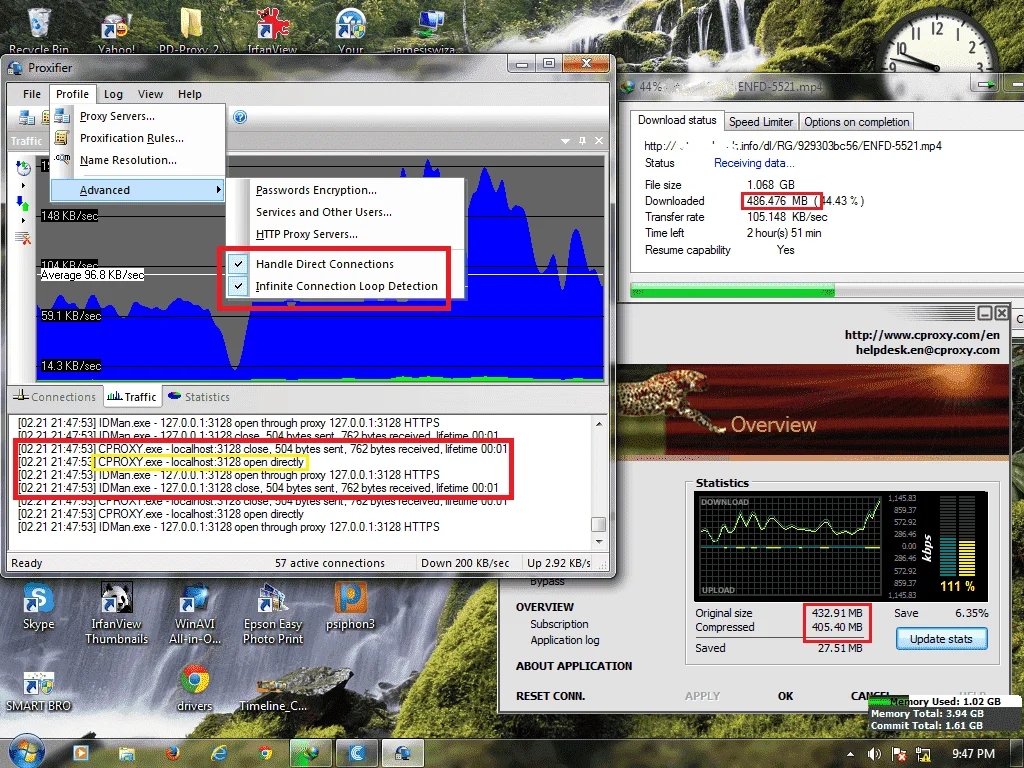
Task: Open the File menu in Proxifier
Action: pos(31,94)
